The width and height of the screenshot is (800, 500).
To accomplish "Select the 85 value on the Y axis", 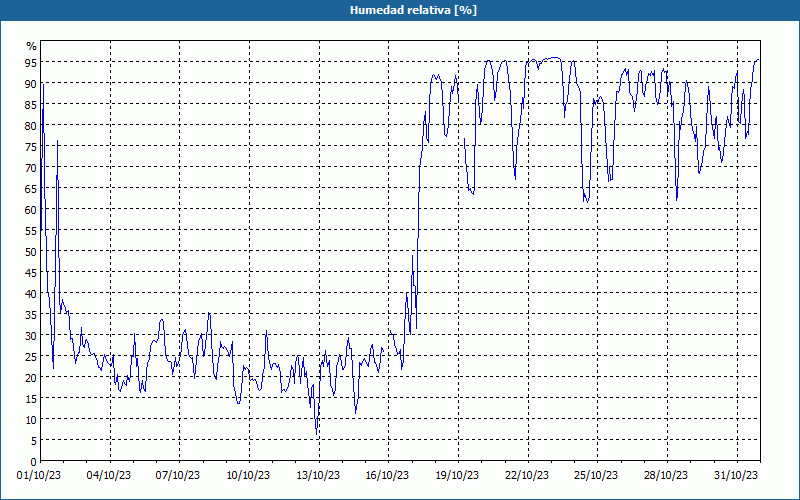I will coord(31,104).
